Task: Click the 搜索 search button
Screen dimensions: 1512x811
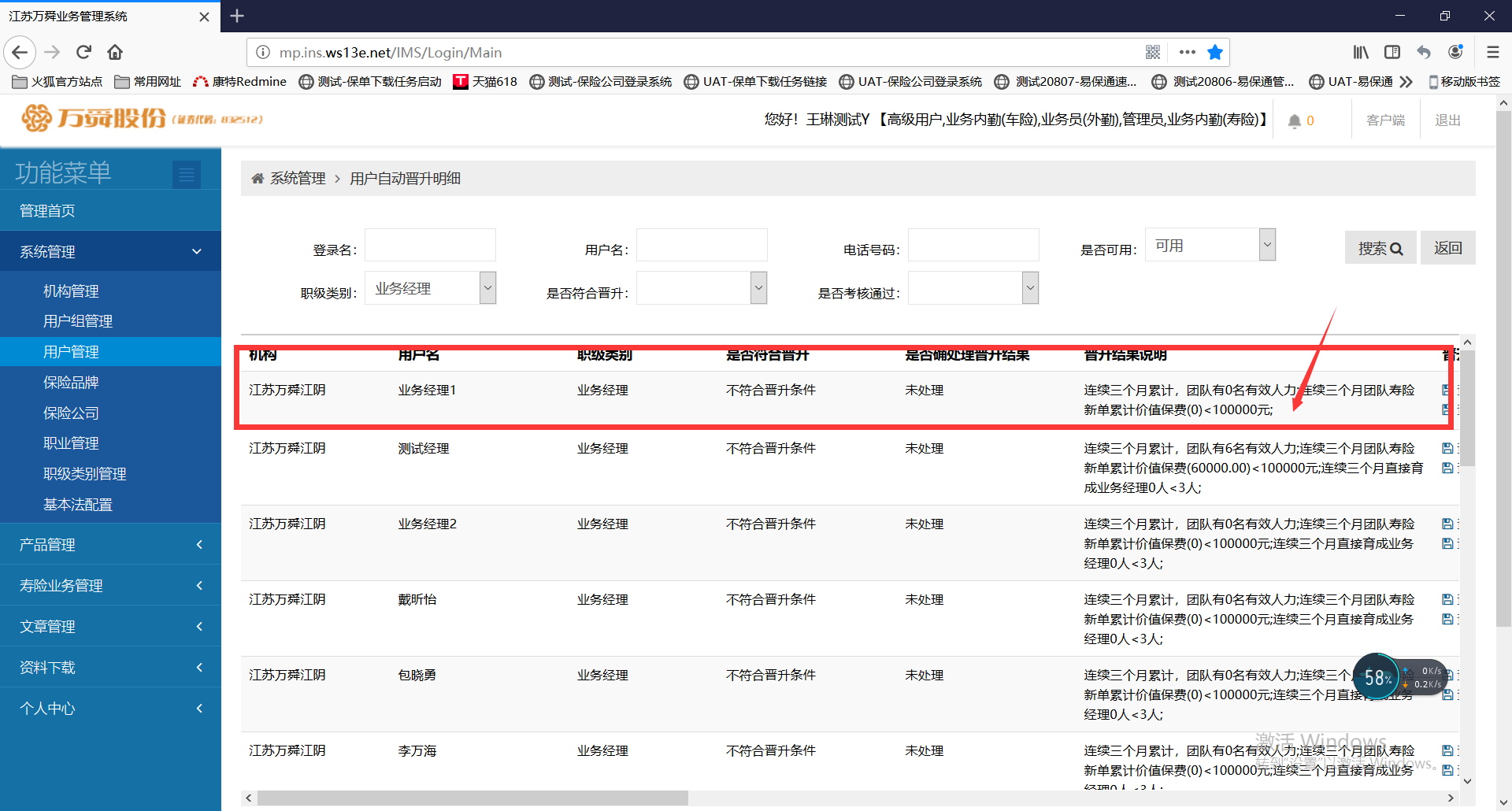Action: 1380,248
